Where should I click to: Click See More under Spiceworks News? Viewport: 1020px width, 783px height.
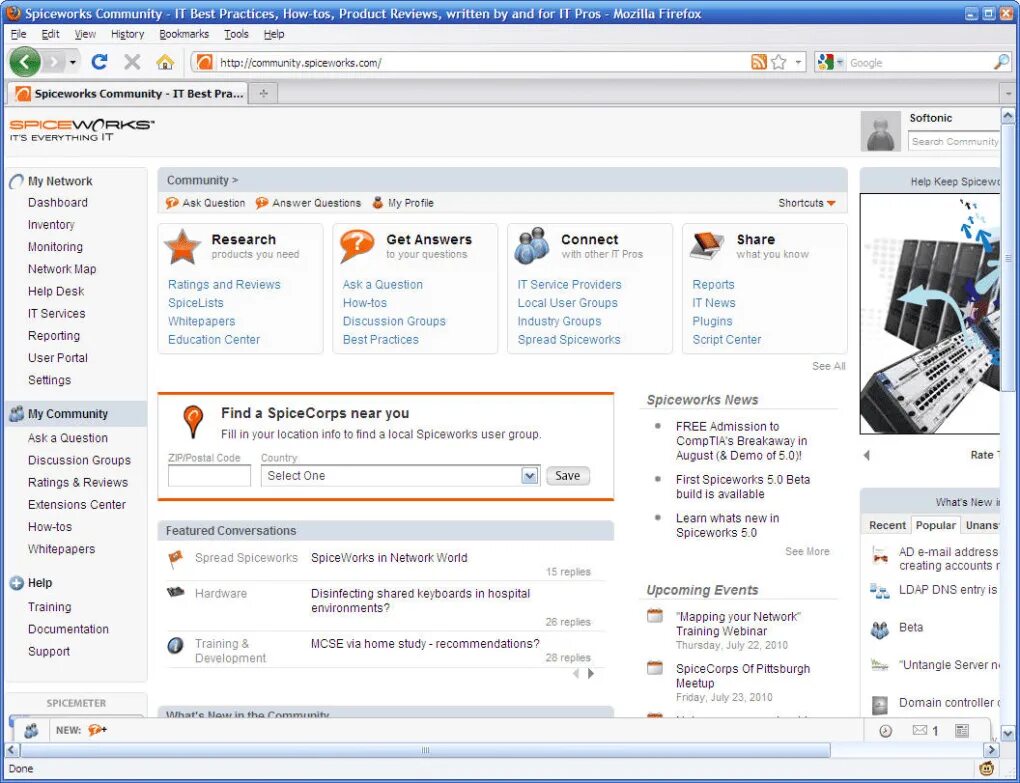click(x=807, y=551)
